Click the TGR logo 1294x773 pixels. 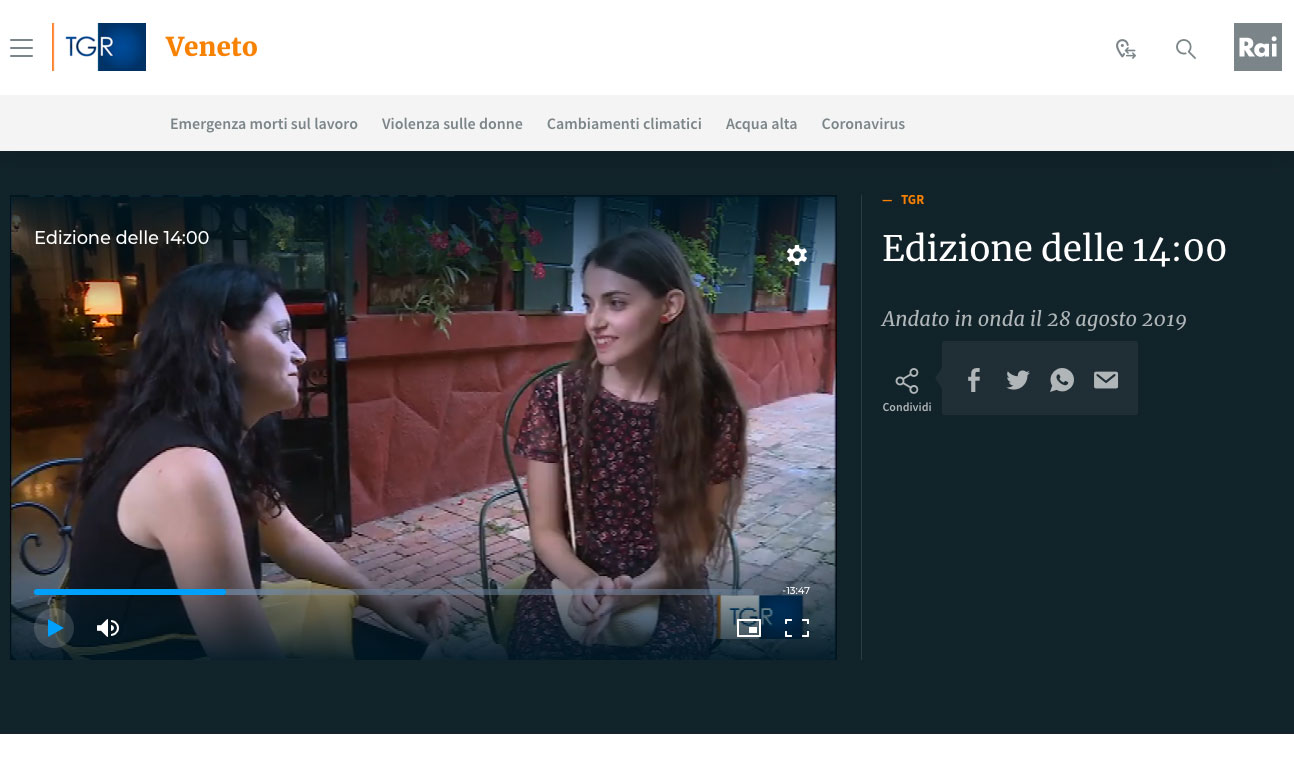point(100,47)
